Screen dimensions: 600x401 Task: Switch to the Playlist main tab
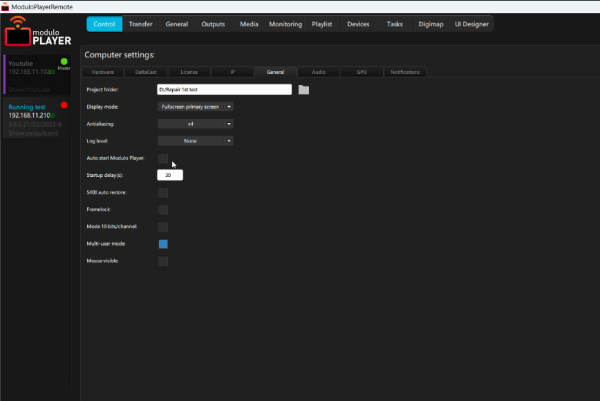click(324, 23)
